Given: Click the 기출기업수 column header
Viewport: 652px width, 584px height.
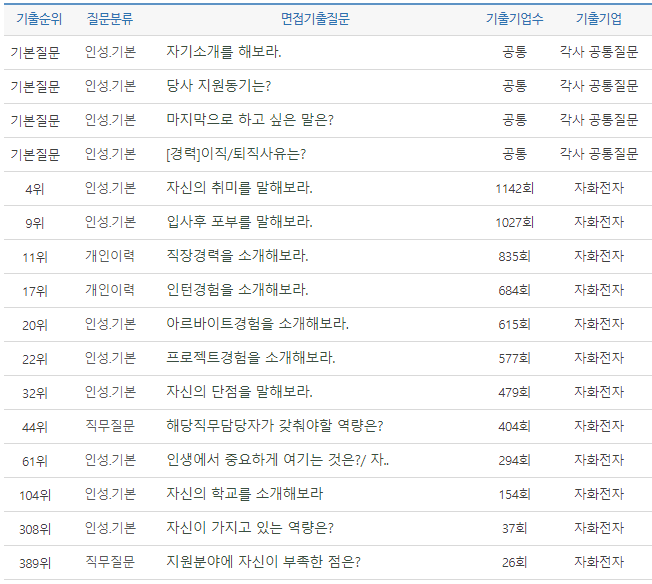Looking at the screenshot, I should click(x=514, y=19).
